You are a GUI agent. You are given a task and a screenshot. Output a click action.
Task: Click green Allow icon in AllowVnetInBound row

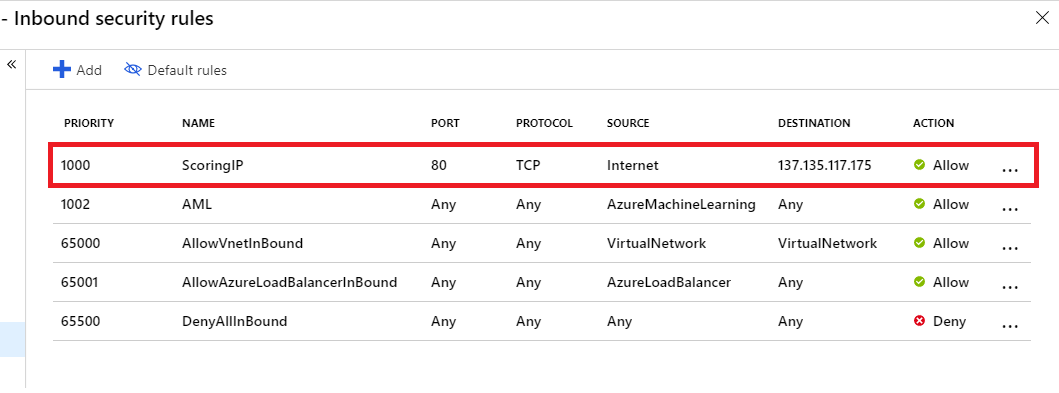[x=919, y=243]
